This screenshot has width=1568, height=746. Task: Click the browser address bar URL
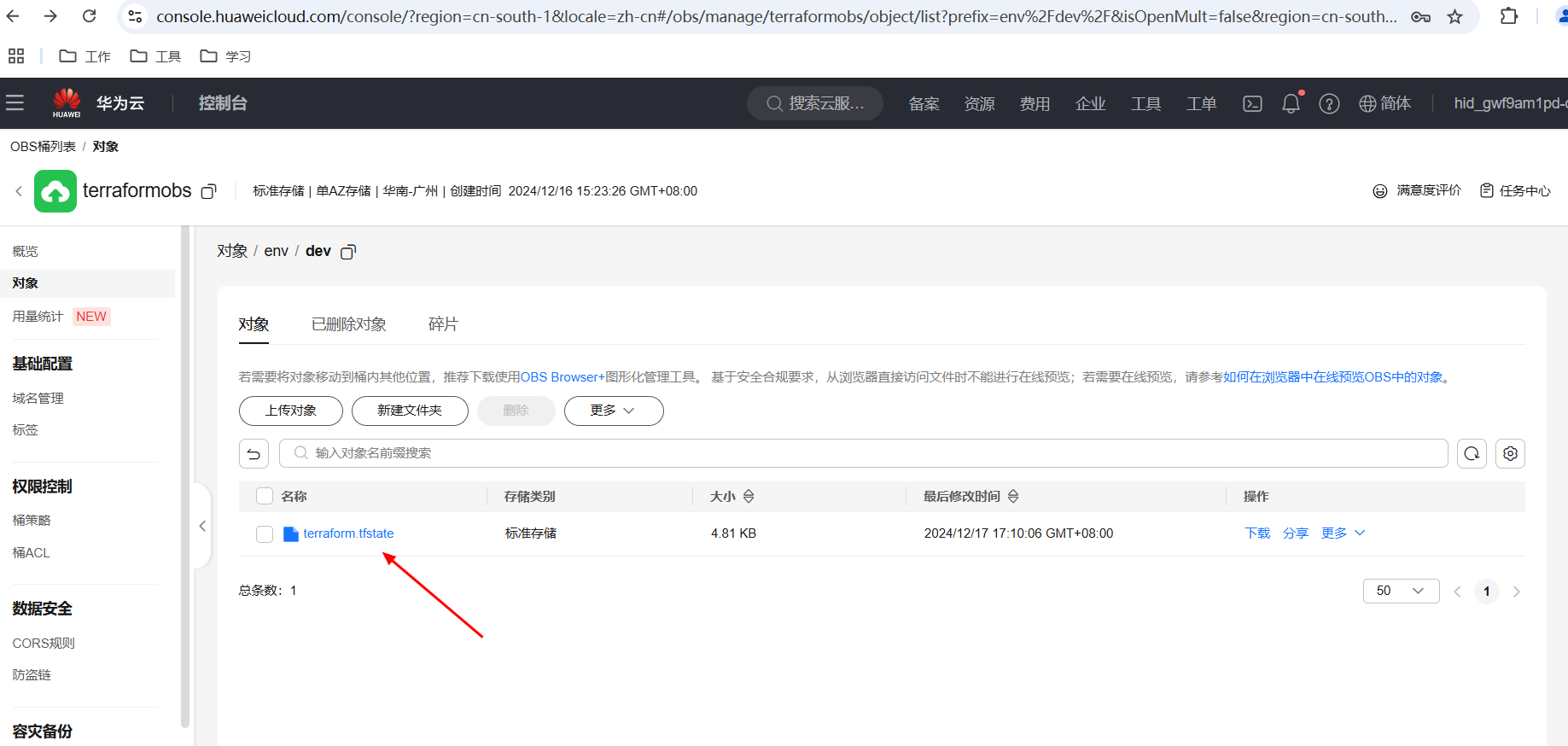pos(775,17)
